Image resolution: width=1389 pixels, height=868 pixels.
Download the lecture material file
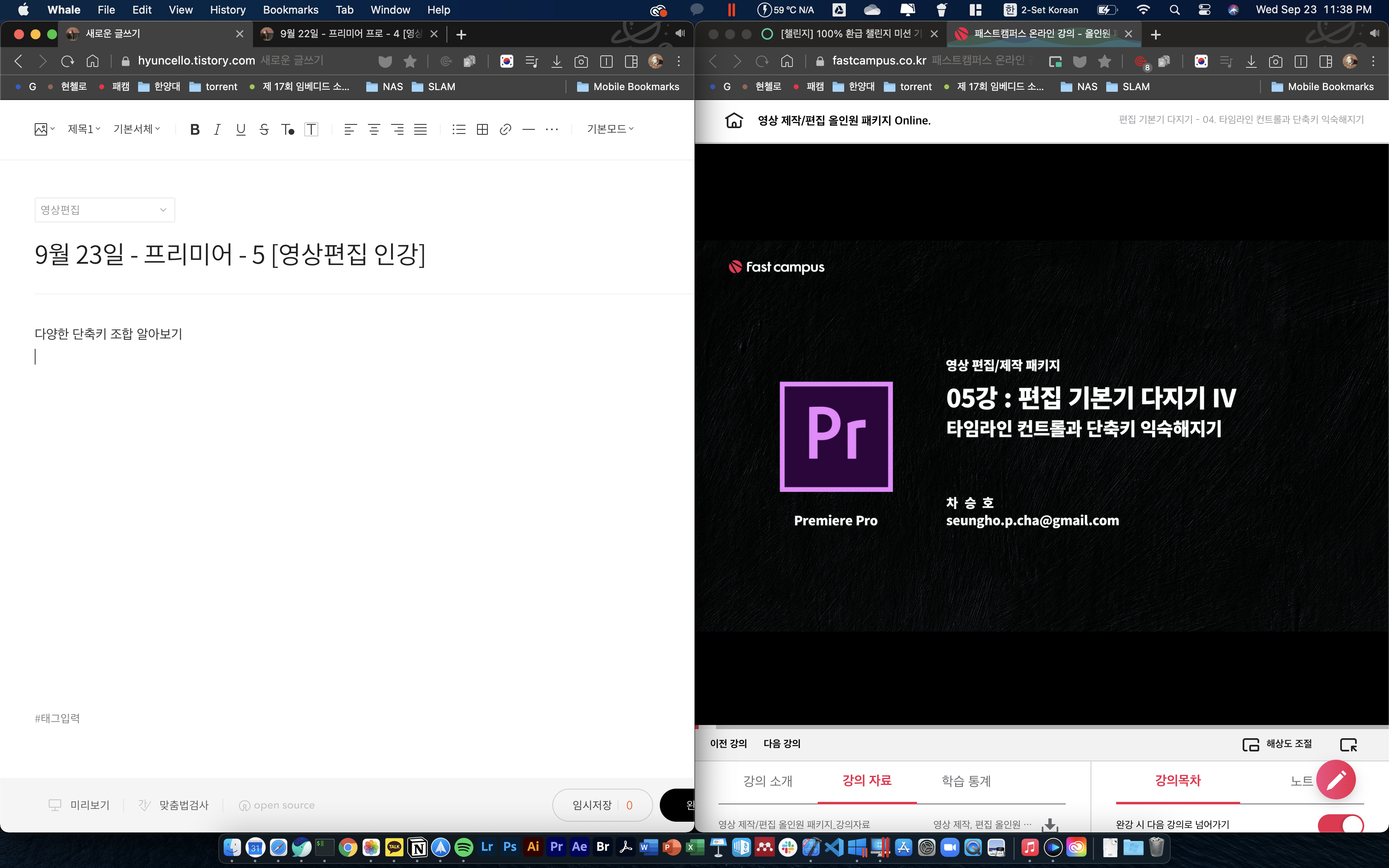[x=1050, y=825]
